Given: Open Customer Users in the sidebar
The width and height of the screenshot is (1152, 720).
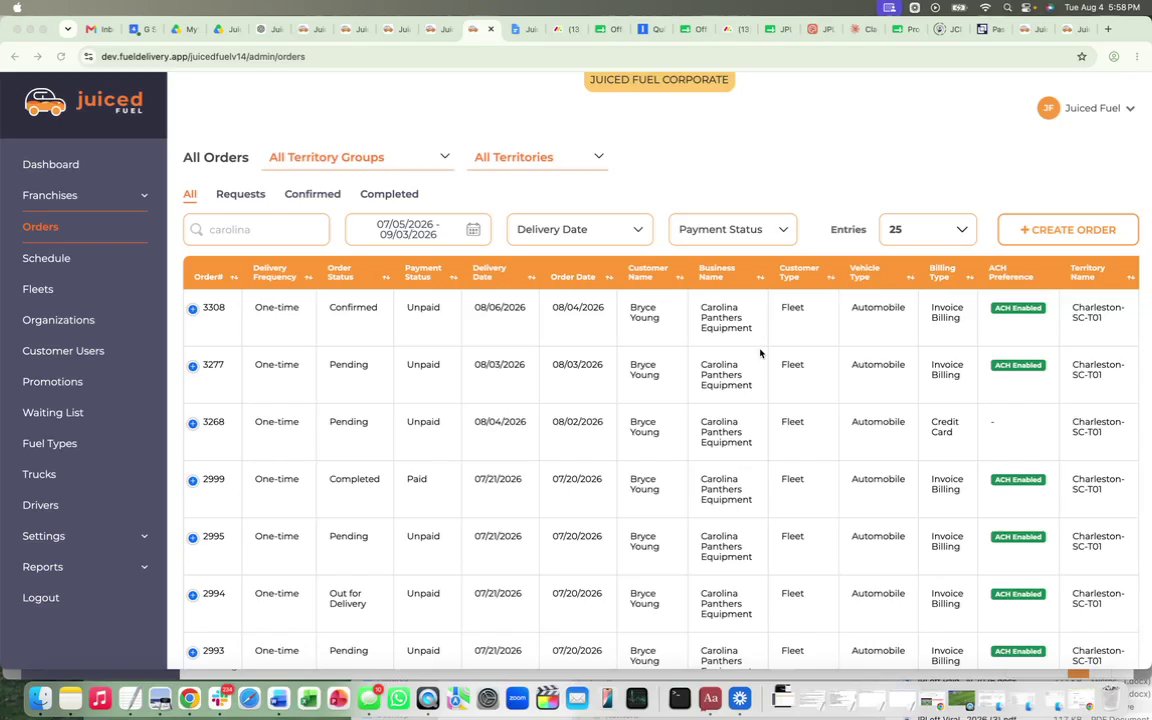Looking at the screenshot, I should click(63, 351).
